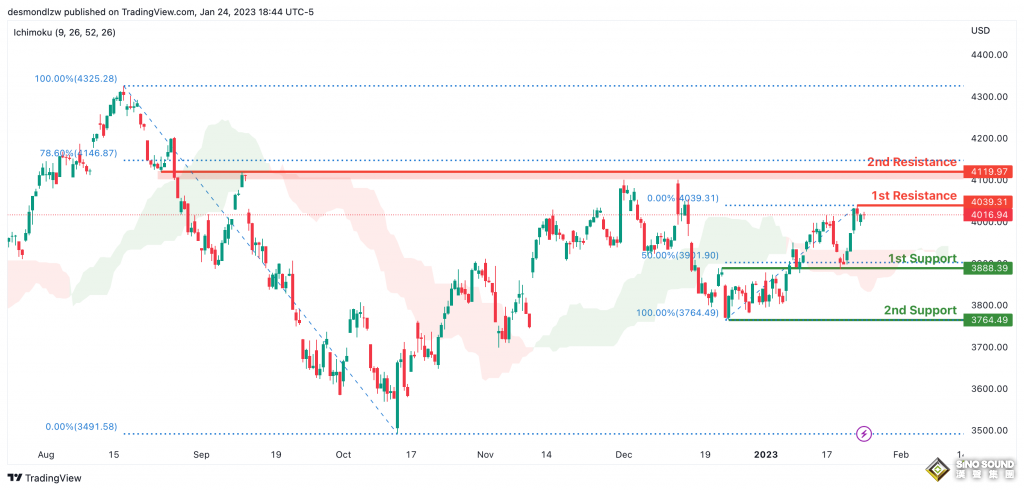This screenshot has width=1024, height=491.
Task: Click the 1st Support label
Action: (x=922, y=258)
